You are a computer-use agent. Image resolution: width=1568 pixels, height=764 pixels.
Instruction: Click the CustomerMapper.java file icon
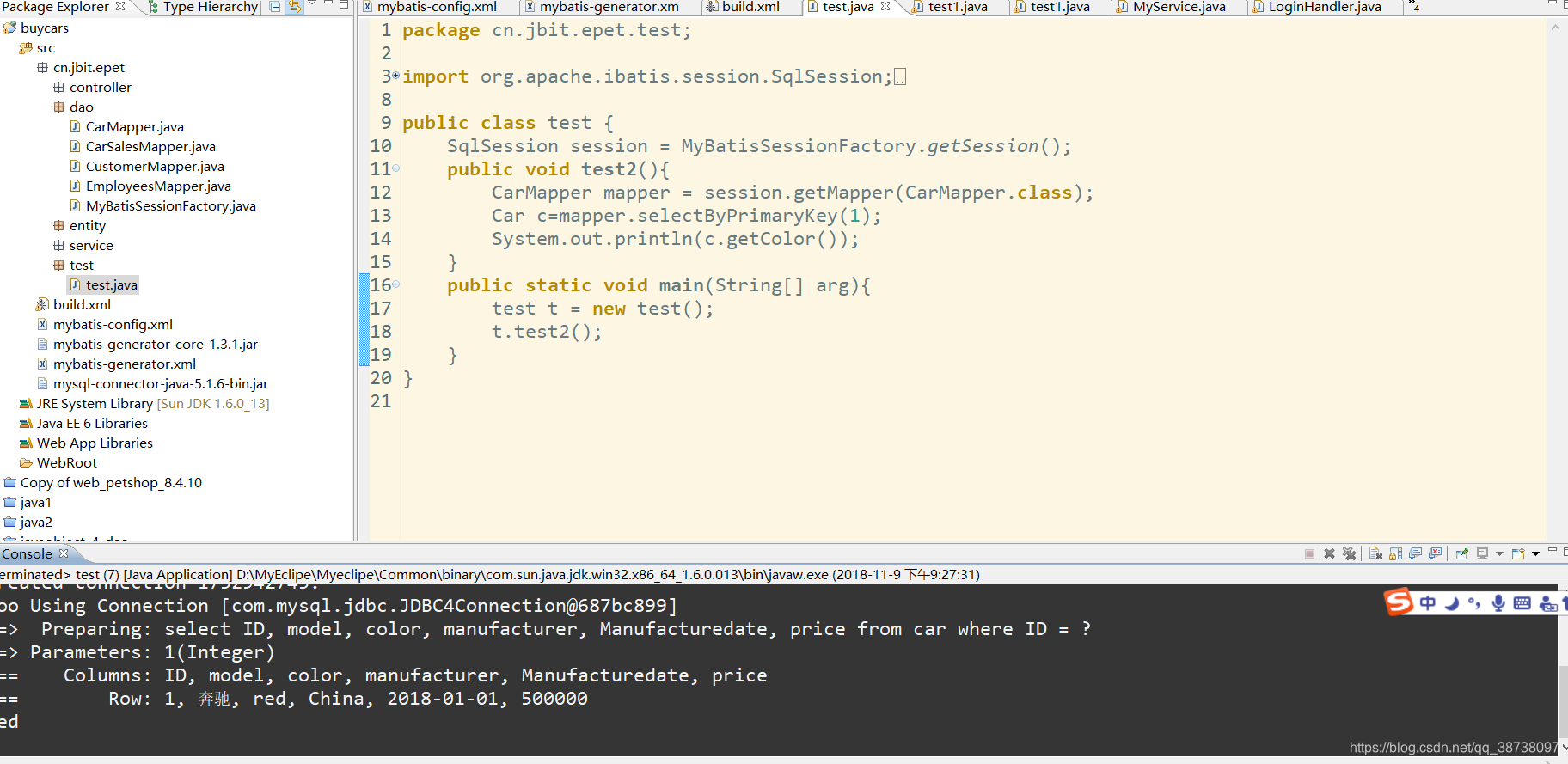coord(75,167)
